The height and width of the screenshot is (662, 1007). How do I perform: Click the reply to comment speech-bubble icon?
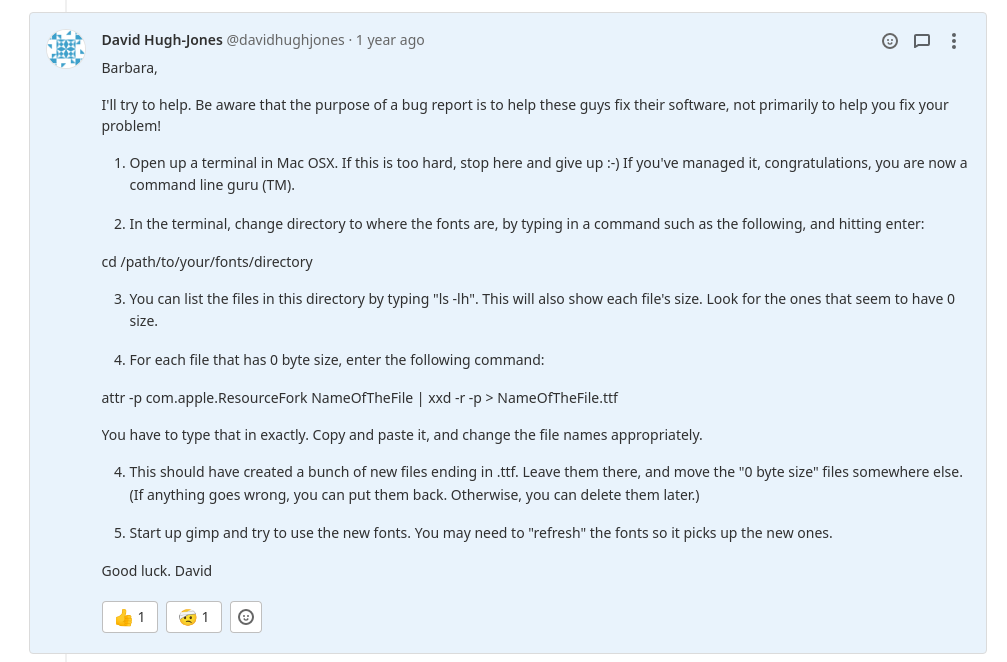tap(922, 41)
